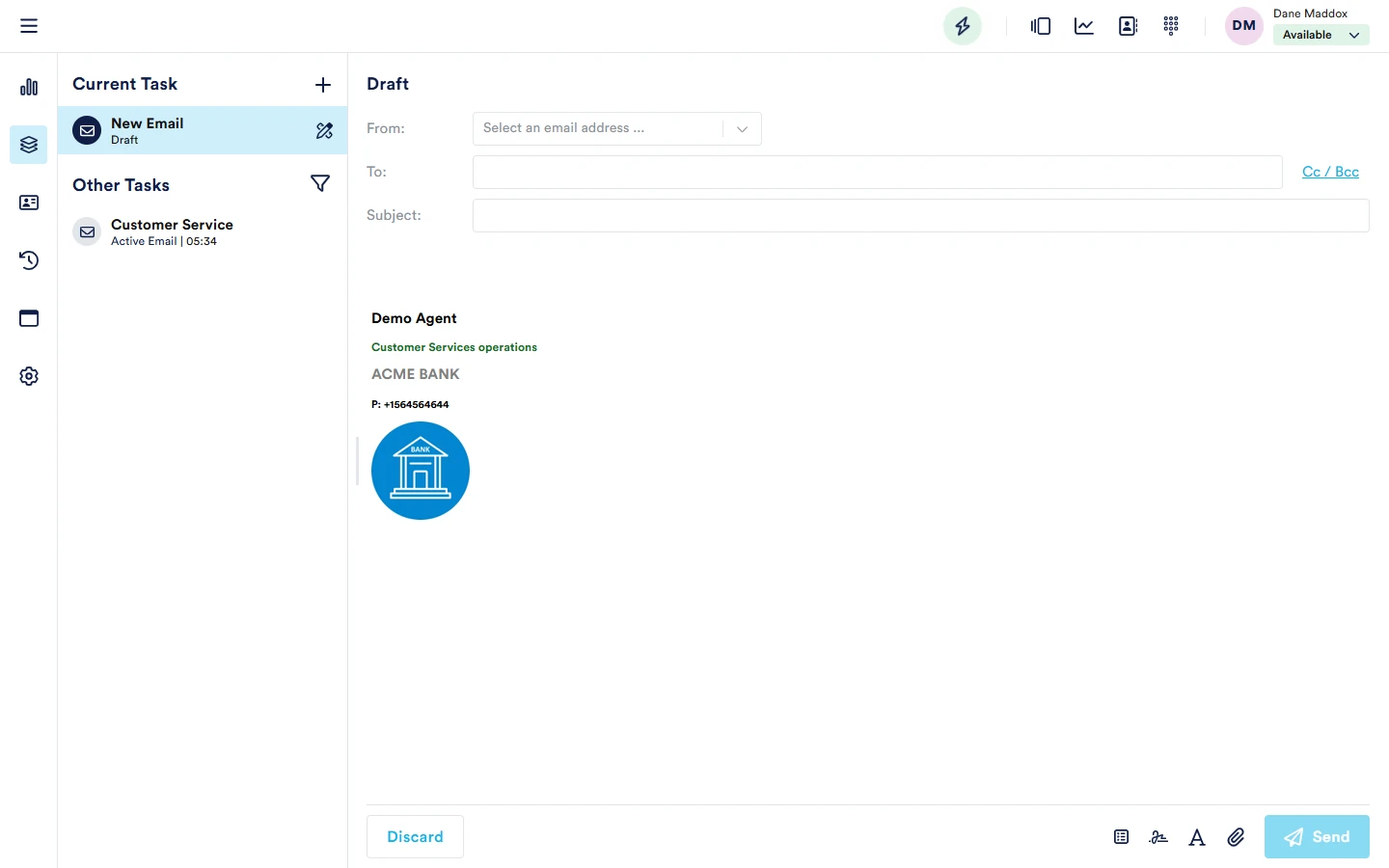
Task: Switch agent status from Available dropdown
Action: [x=1321, y=34]
